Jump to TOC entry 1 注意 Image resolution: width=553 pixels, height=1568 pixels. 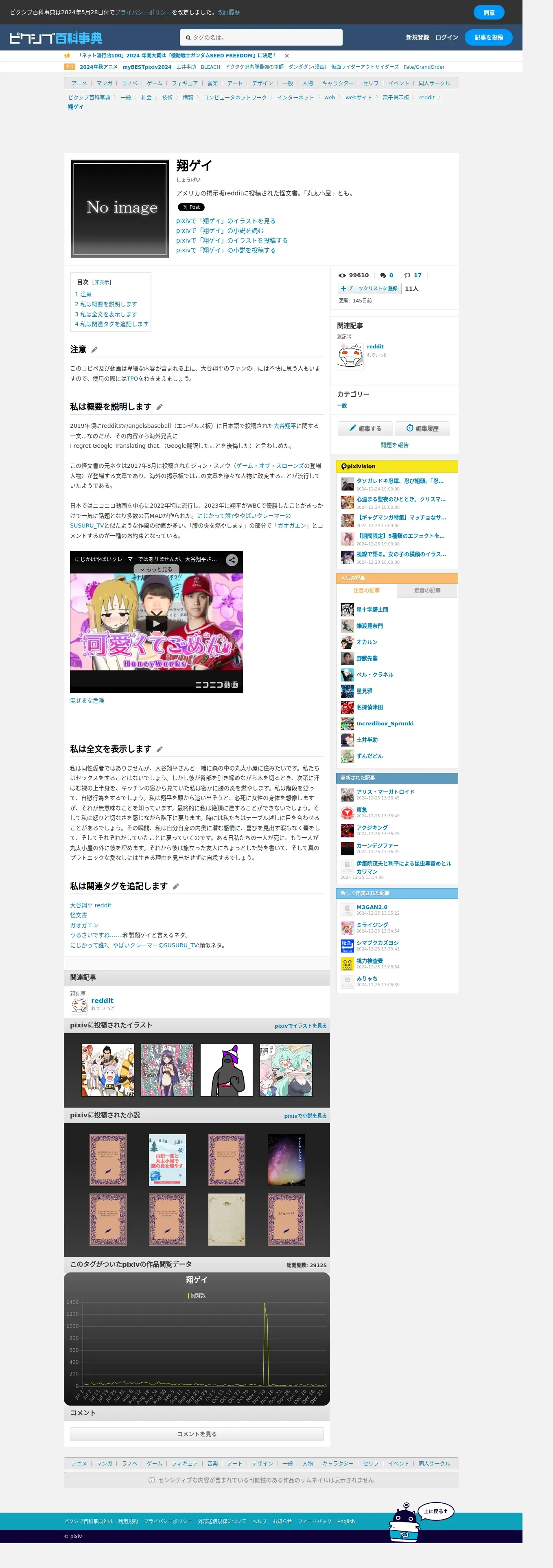click(x=83, y=294)
